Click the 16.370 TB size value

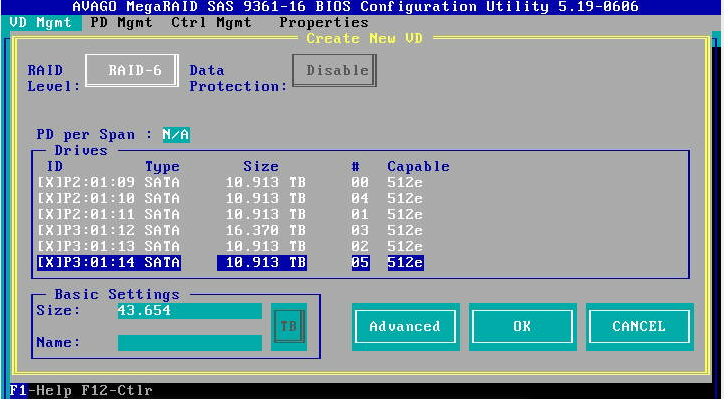(265, 230)
